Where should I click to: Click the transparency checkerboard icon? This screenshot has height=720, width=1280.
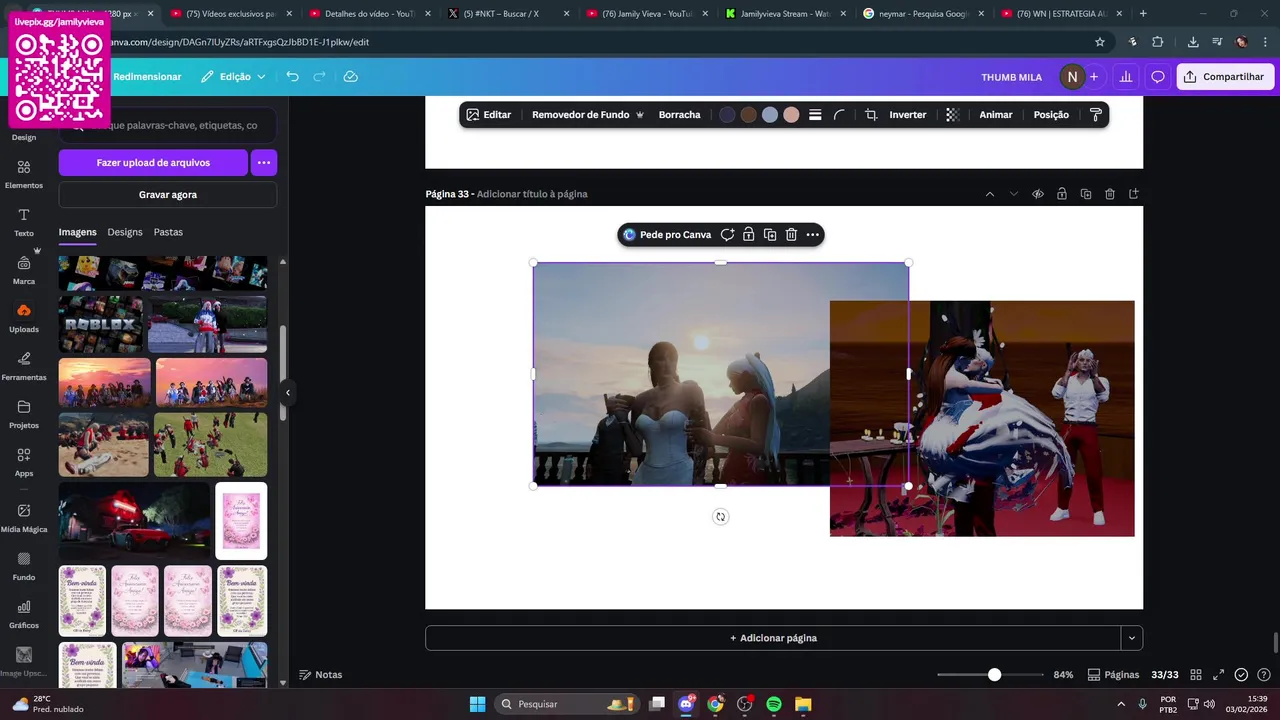(952, 115)
